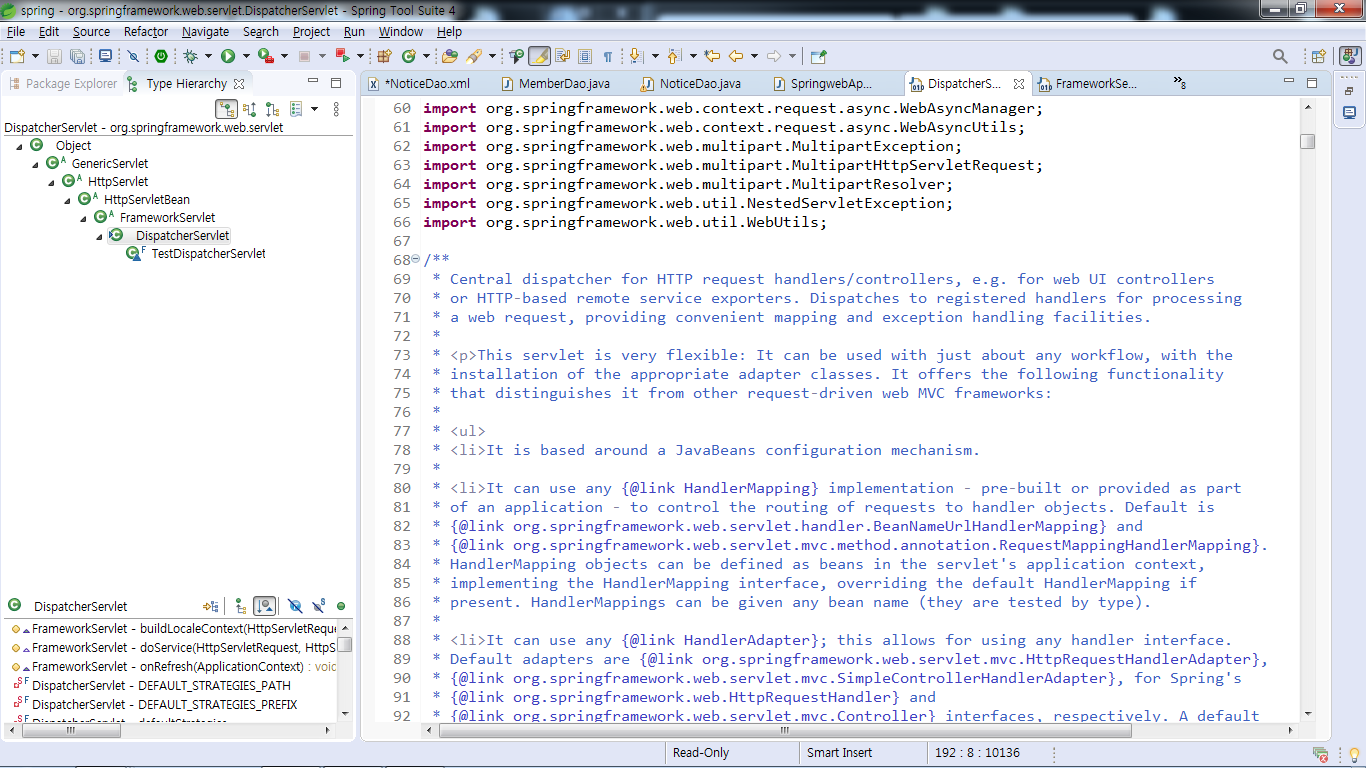Screen dimensions: 1366x768
Task: Select TestDispatcherServlet in hierarchy tree
Action: pos(208,254)
